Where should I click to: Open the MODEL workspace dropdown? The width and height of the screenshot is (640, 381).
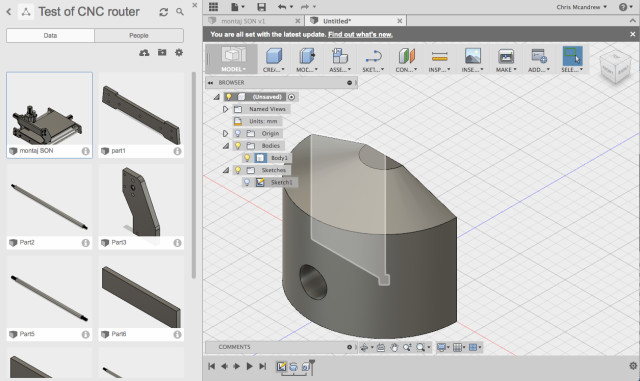click(x=233, y=59)
